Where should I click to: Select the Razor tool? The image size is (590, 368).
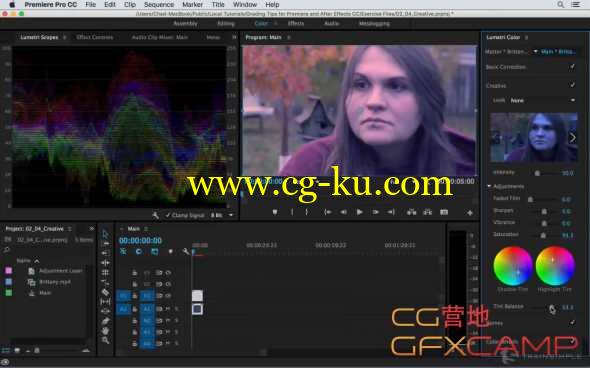click(105, 292)
